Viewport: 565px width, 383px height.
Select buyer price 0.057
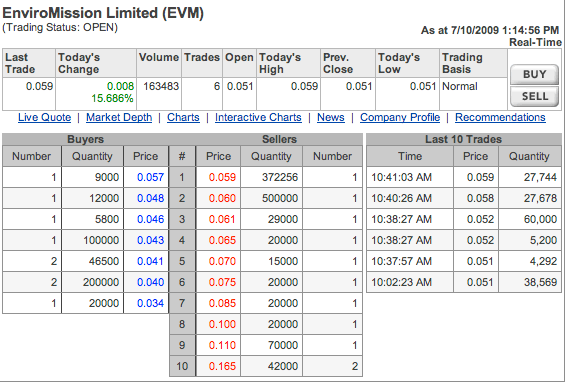pos(150,177)
